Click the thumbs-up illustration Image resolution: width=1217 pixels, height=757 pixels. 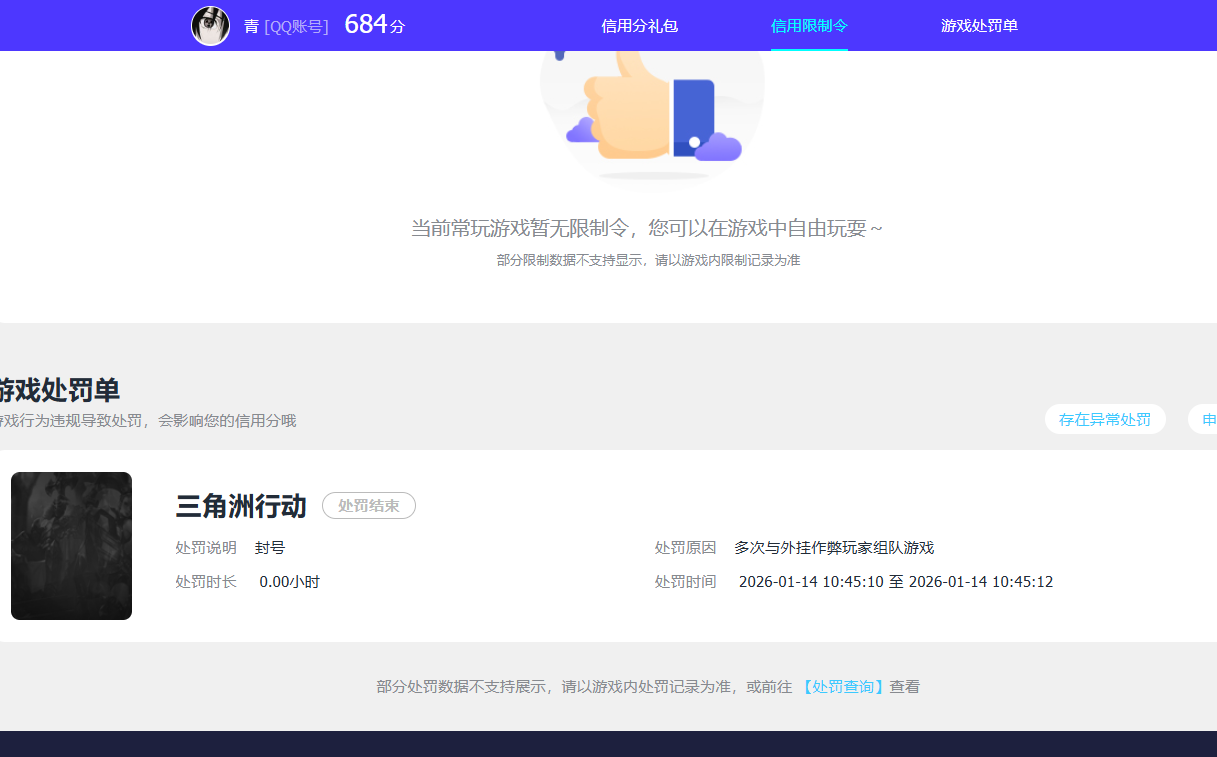pos(651,115)
